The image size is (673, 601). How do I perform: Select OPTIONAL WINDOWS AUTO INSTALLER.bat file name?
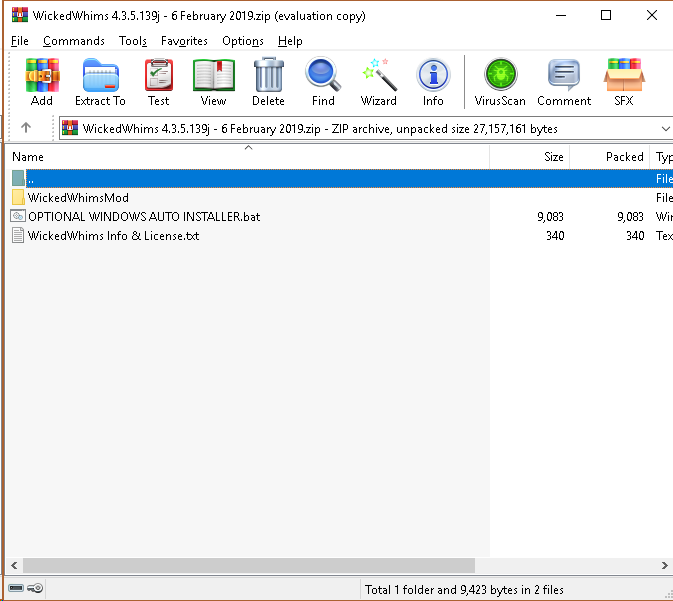tap(144, 216)
